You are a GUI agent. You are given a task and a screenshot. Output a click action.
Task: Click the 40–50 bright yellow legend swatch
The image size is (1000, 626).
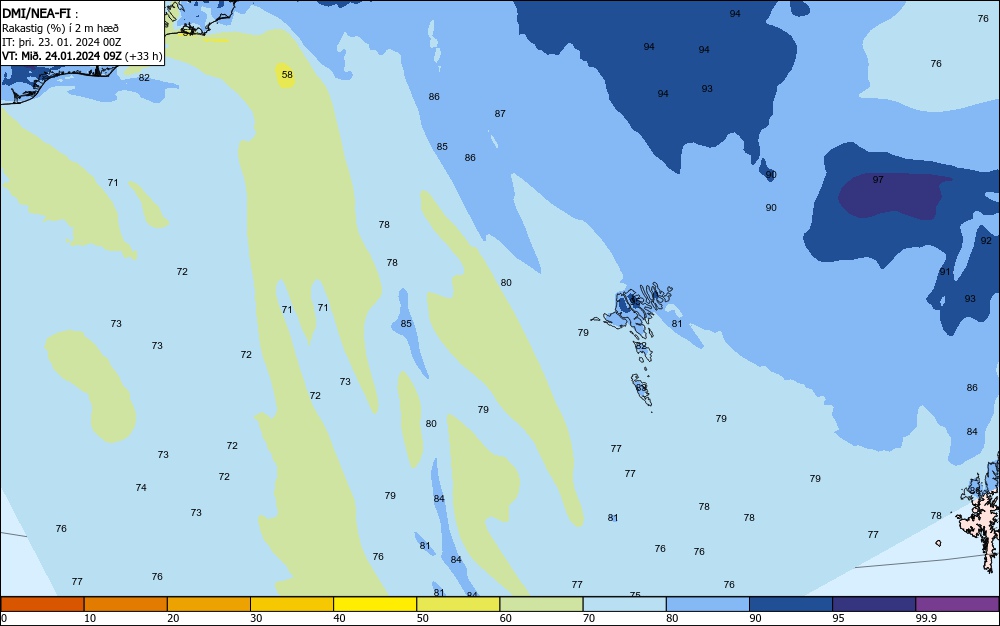point(375,604)
